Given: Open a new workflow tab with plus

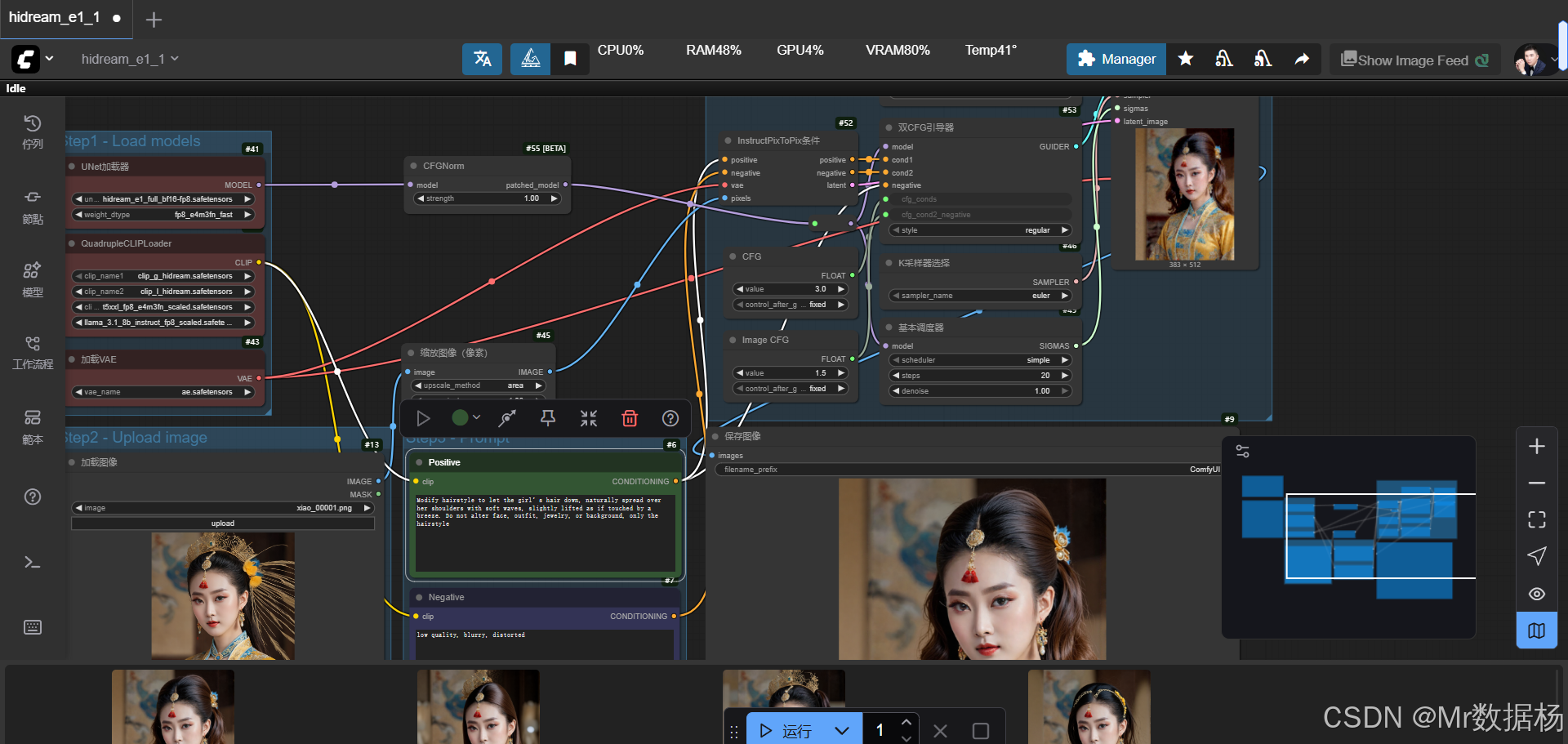Looking at the screenshot, I should click(154, 20).
